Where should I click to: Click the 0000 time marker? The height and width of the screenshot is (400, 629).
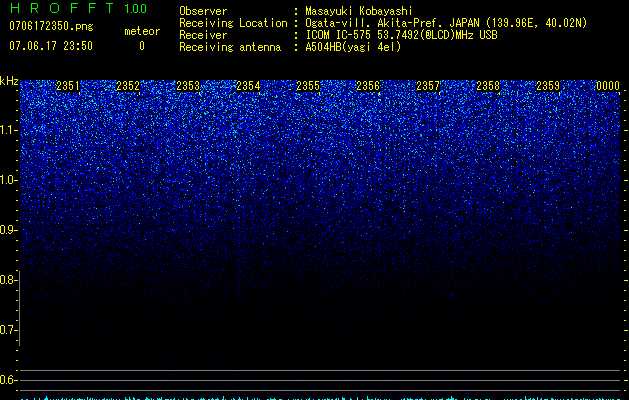coord(608,86)
